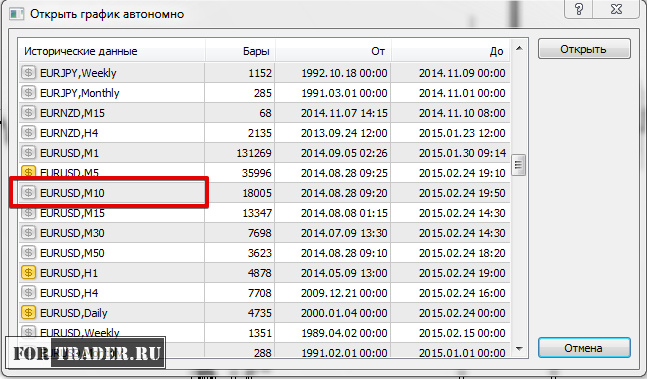This screenshot has width=647, height=379.
Task: Click the start date 2014.11.07 14:15
Action: pos(344,113)
